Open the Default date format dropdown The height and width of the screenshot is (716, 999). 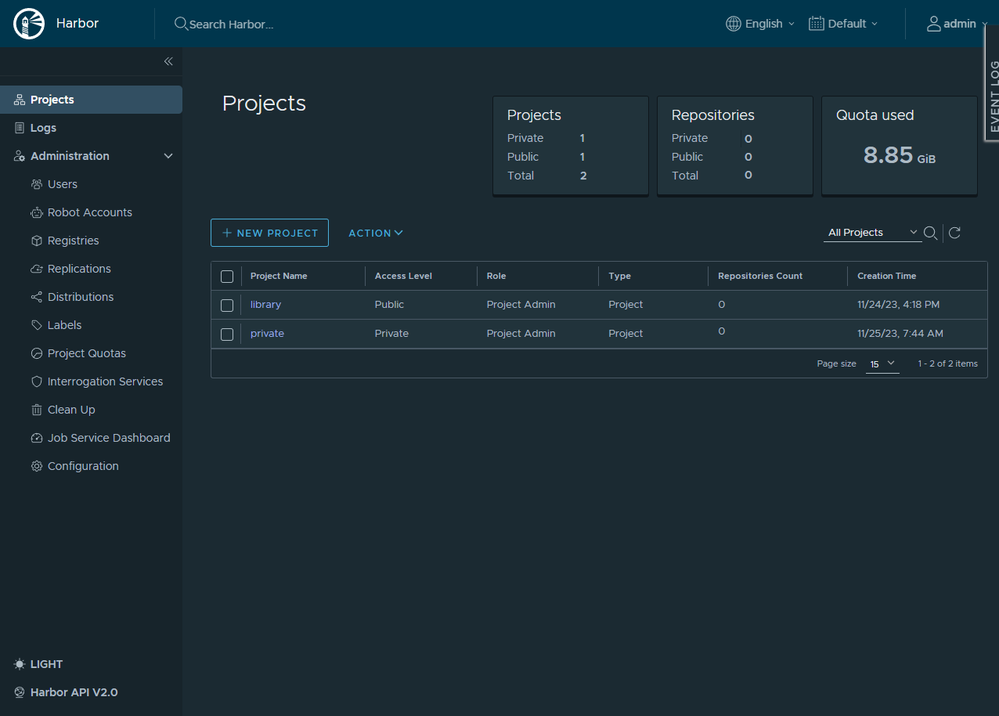tap(844, 24)
